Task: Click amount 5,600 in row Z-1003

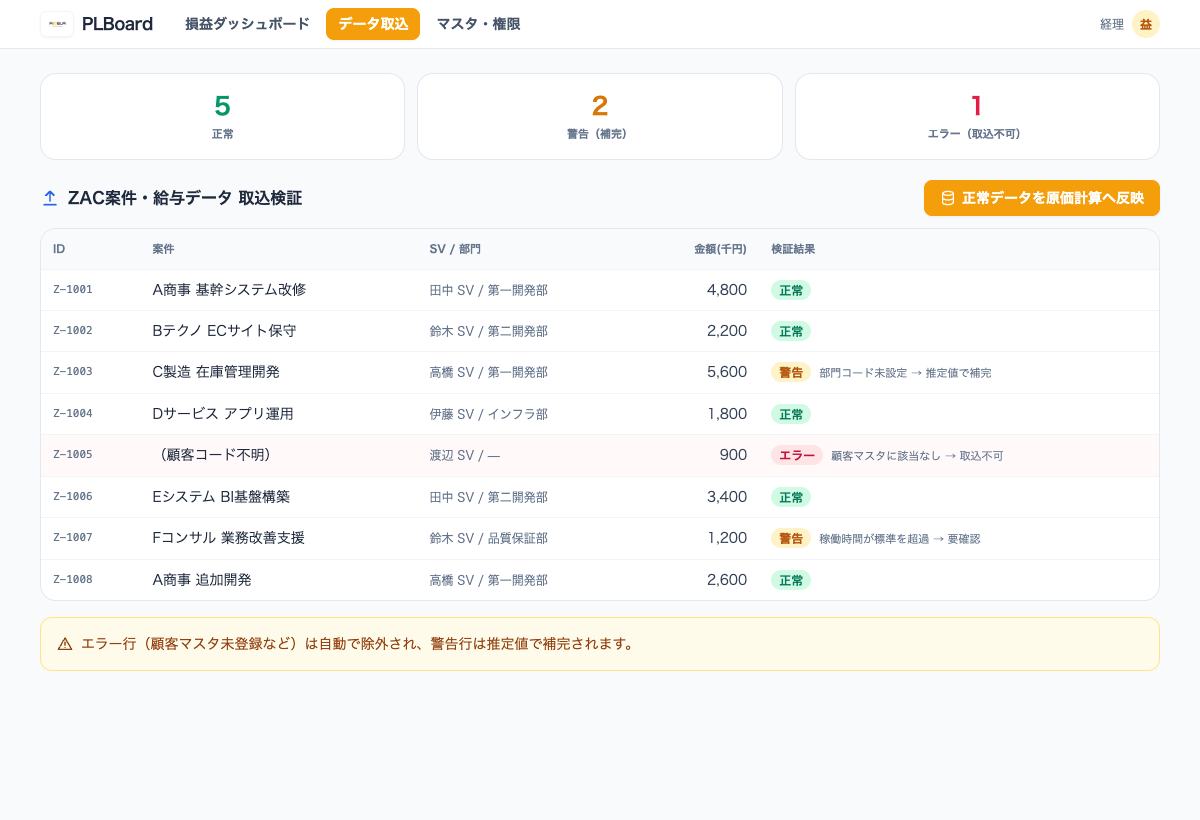Action: pyautogui.click(x=727, y=372)
